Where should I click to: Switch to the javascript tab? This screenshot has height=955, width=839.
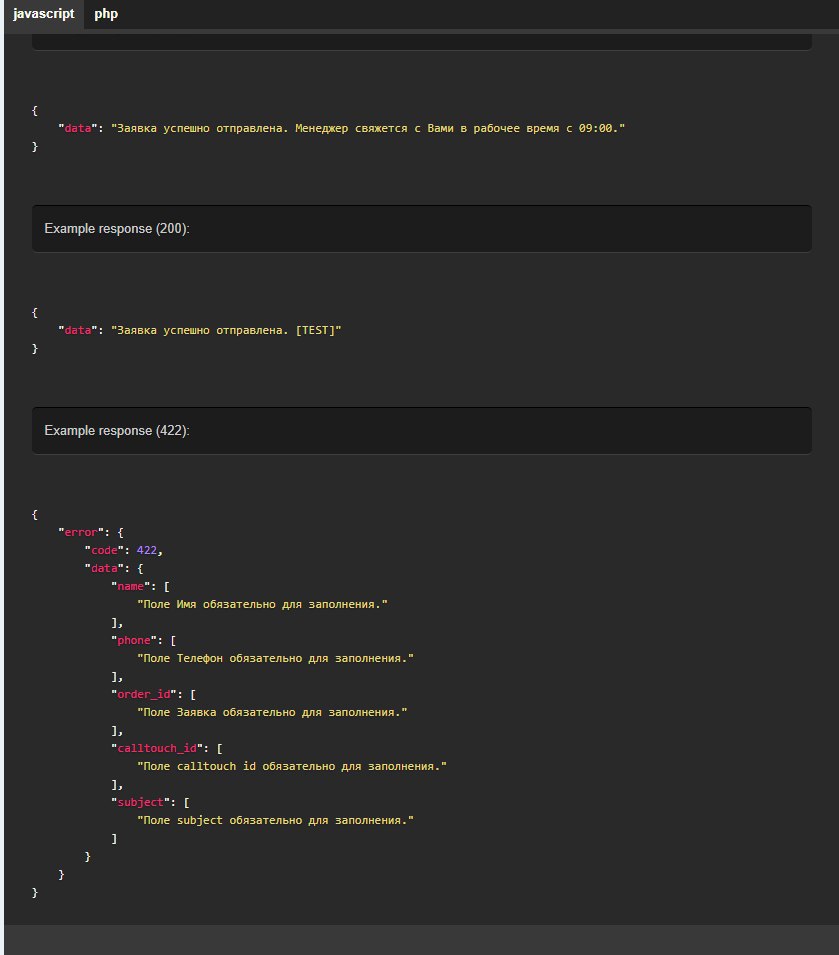coord(43,14)
